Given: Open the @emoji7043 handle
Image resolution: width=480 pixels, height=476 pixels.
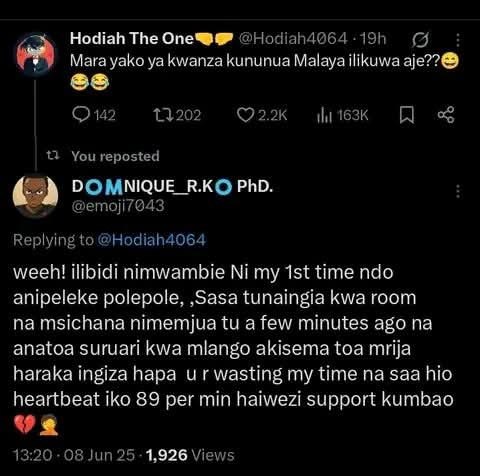Looking at the screenshot, I should point(118,206).
